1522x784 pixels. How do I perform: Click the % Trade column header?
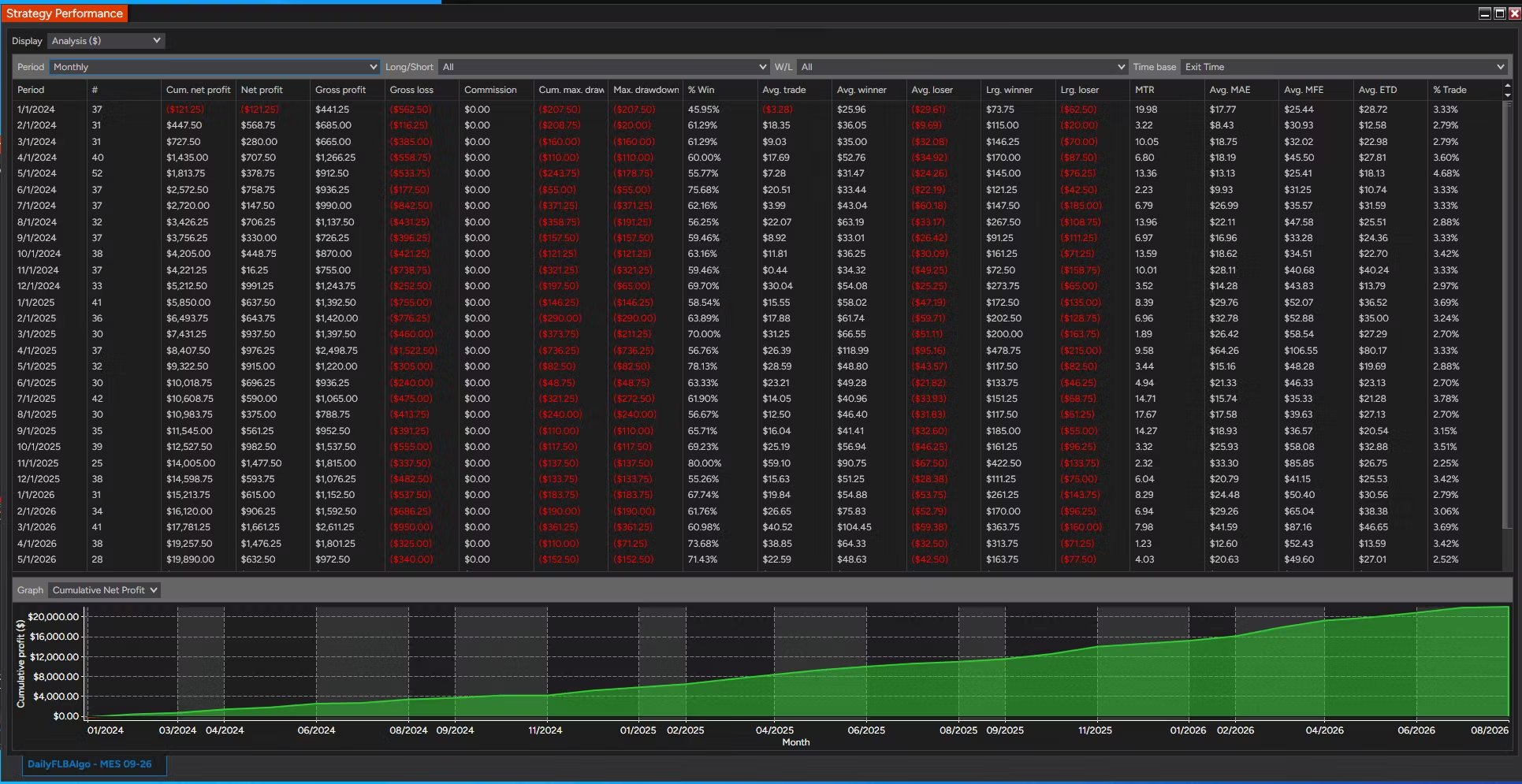point(1465,90)
